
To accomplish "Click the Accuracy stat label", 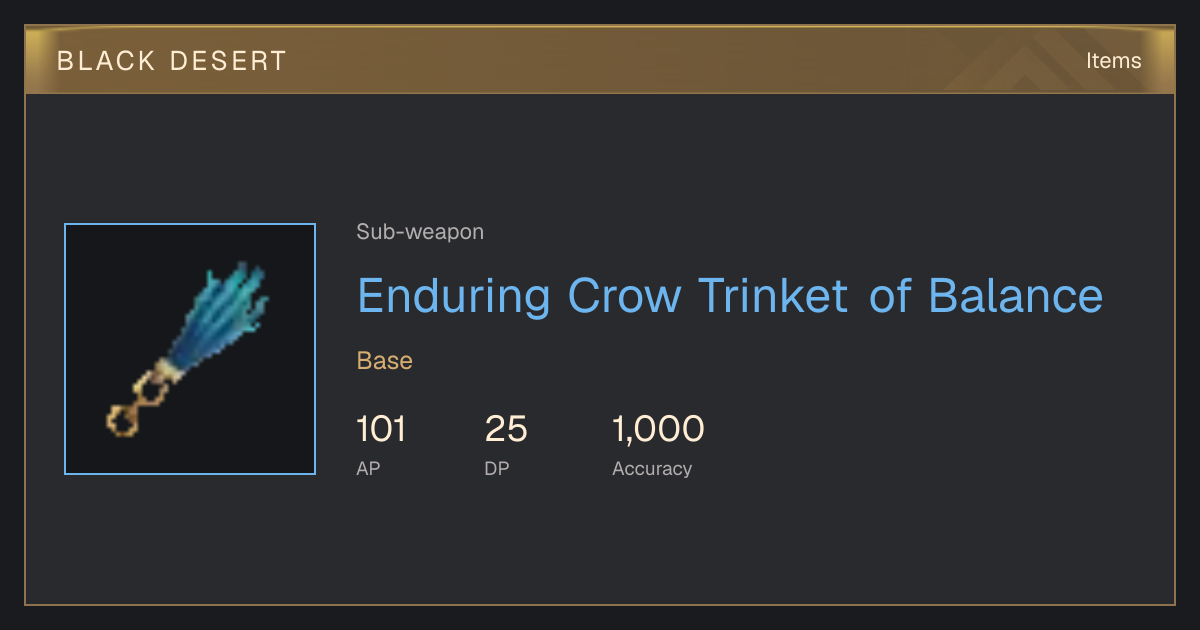I will [652, 468].
